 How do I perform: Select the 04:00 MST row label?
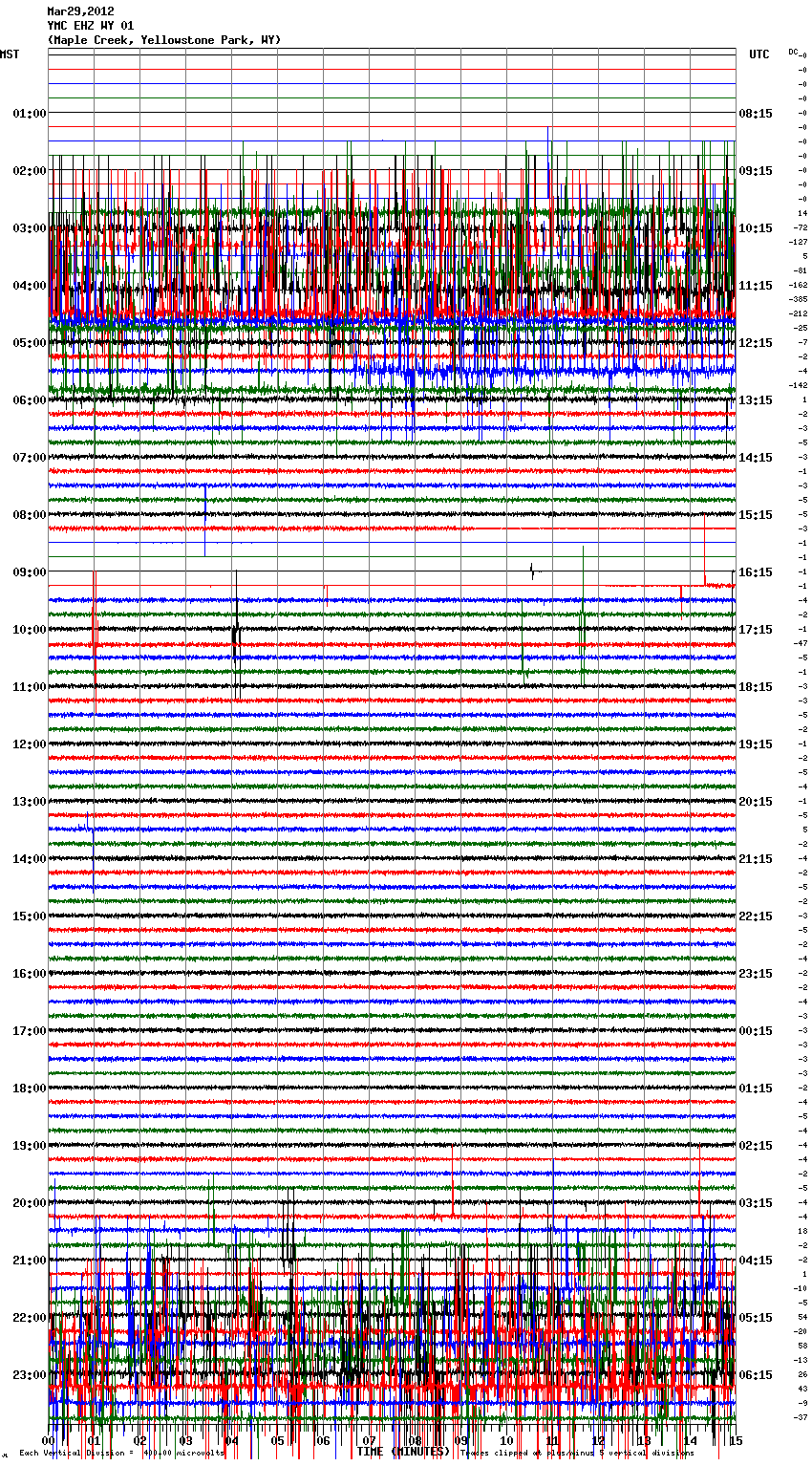[30, 286]
